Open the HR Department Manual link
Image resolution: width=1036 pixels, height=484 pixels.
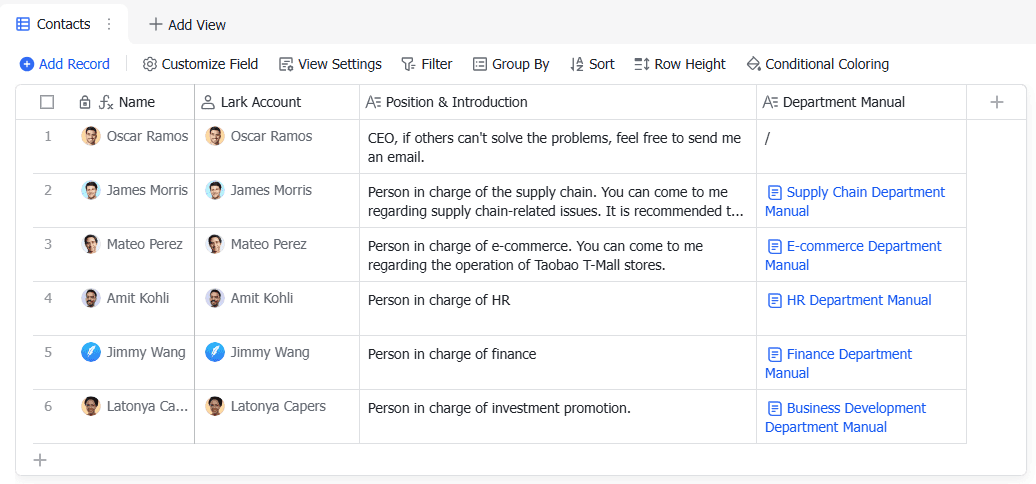(858, 300)
